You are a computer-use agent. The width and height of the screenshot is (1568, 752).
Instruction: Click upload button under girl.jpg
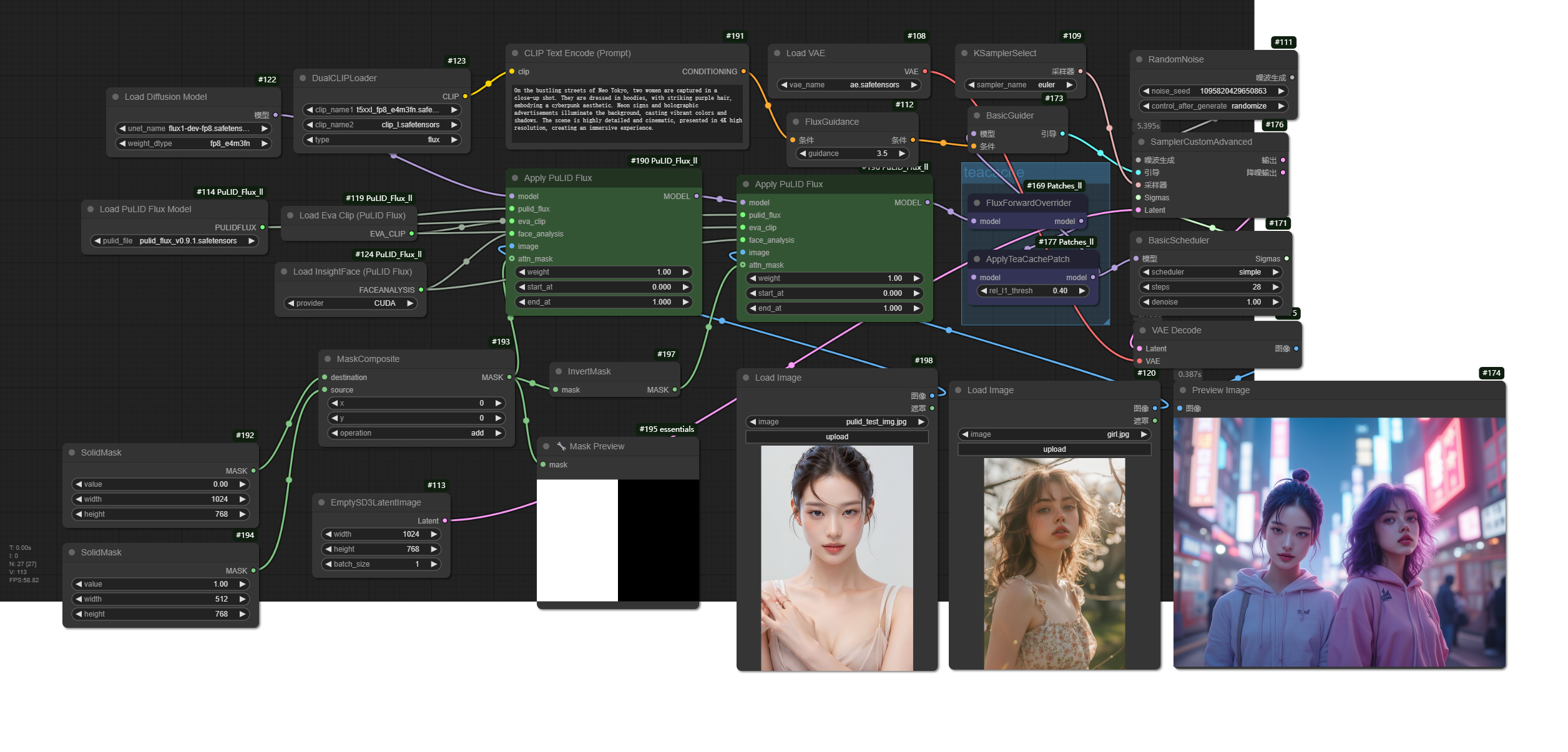[x=1054, y=449]
